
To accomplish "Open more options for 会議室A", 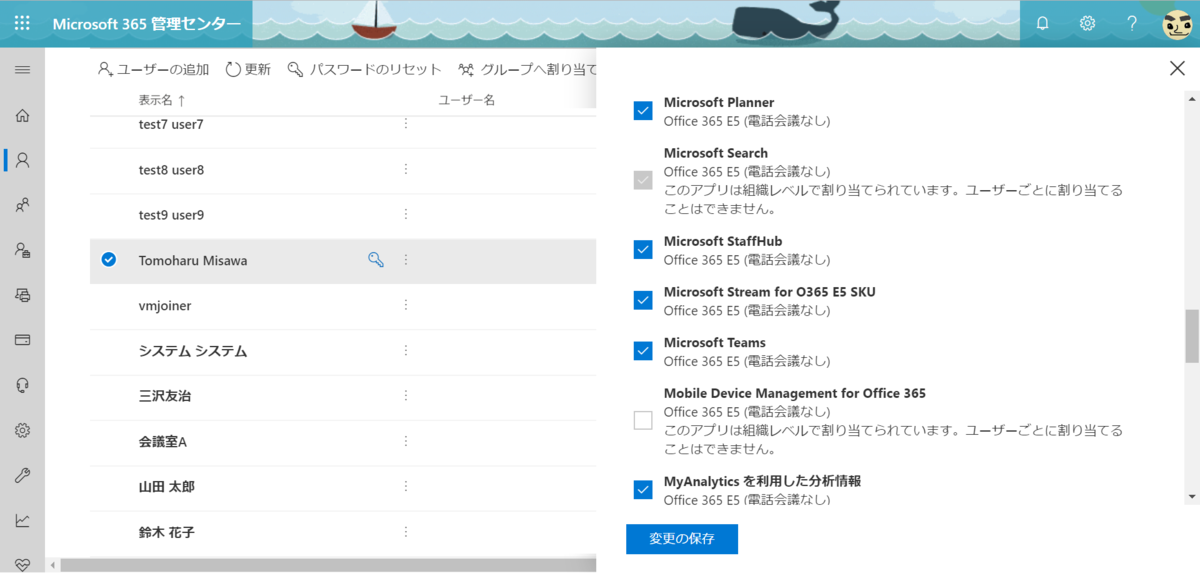I will click(x=406, y=441).
